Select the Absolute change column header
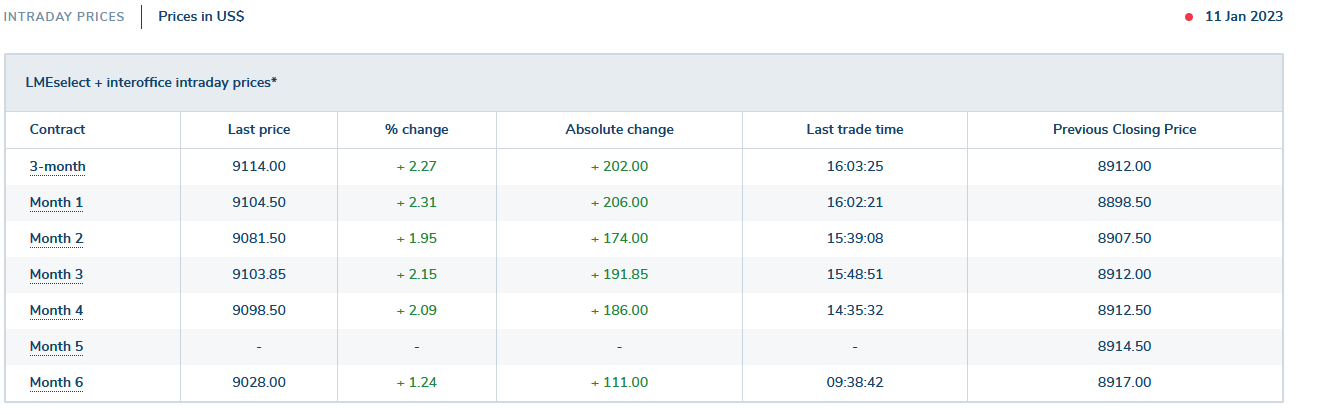This screenshot has height=414, width=1337. pyautogui.click(x=619, y=129)
